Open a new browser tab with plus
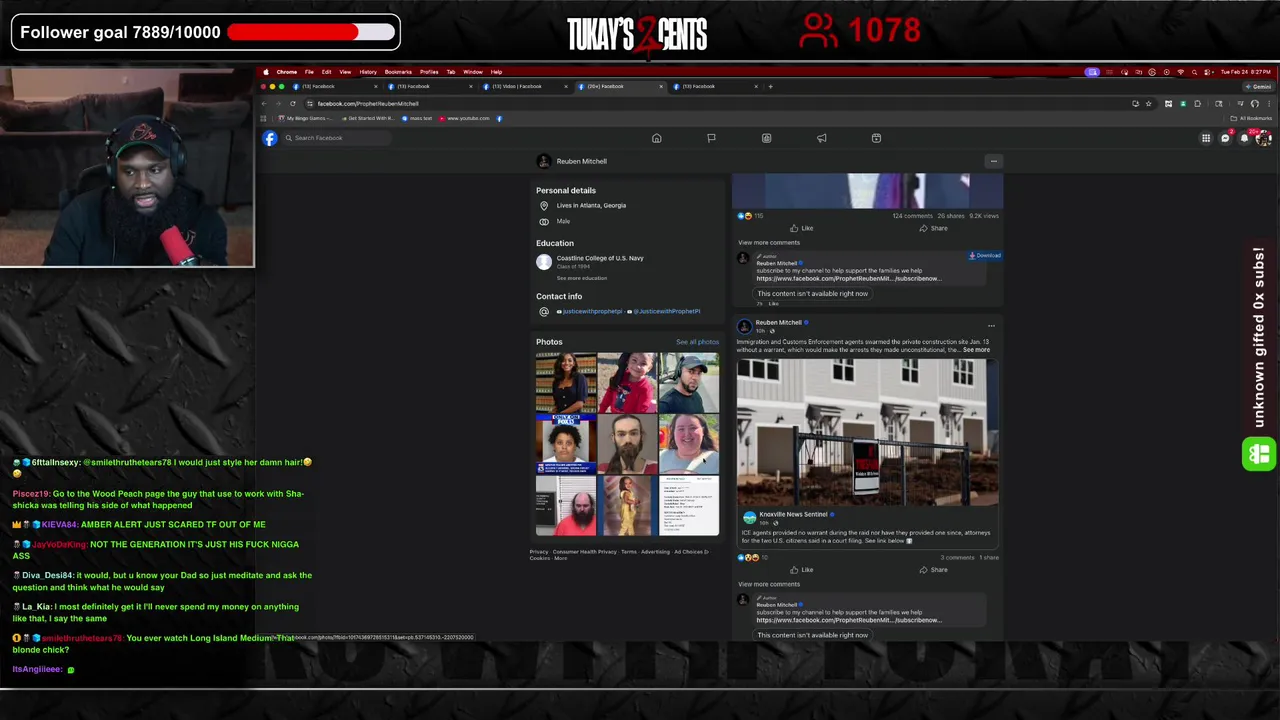Image resolution: width=1280 pixels, height=720 pixels. [x=770, y=86]
